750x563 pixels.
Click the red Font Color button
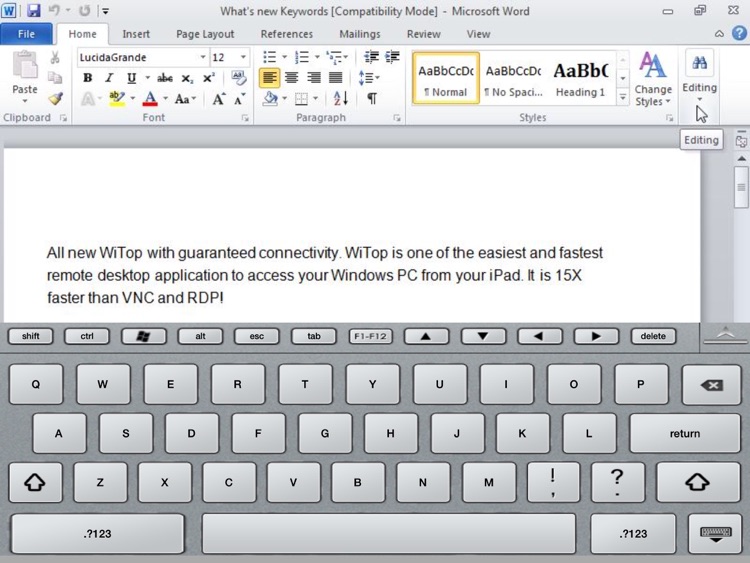pyautogui.click(x=150, y=99)
